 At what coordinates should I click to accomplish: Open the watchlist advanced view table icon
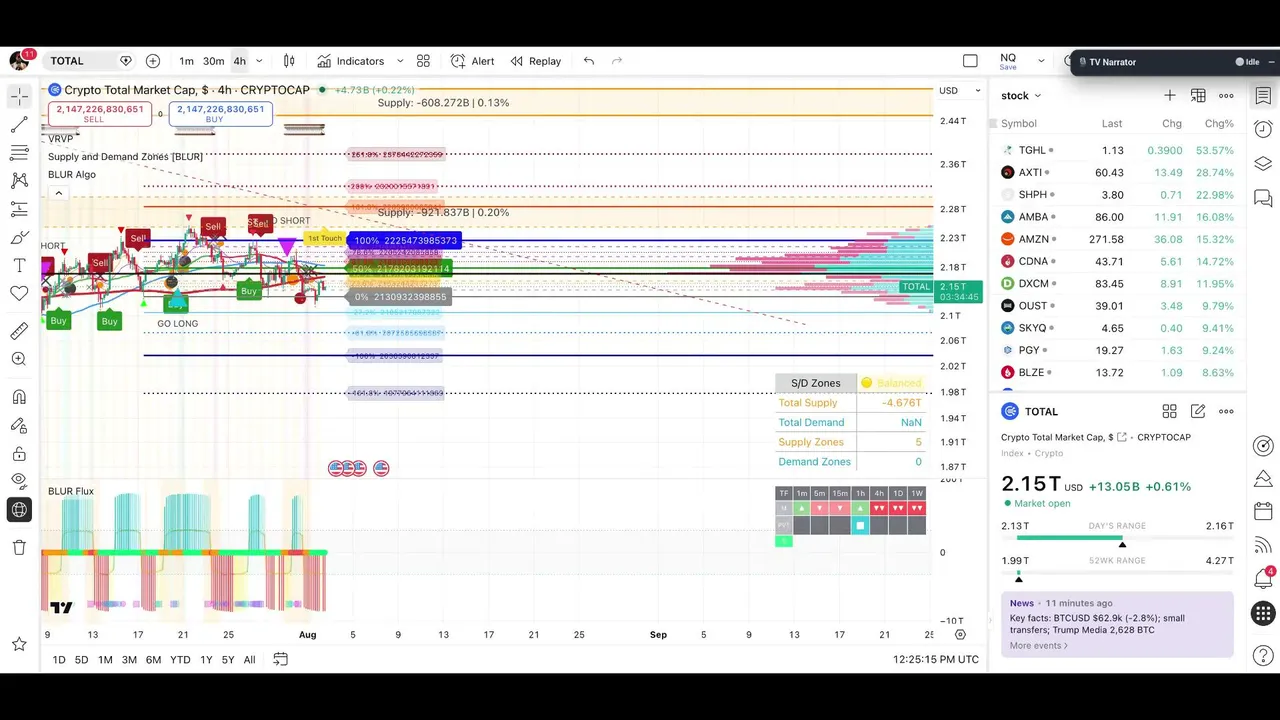pyautogui.click(x=1198, y=96)
